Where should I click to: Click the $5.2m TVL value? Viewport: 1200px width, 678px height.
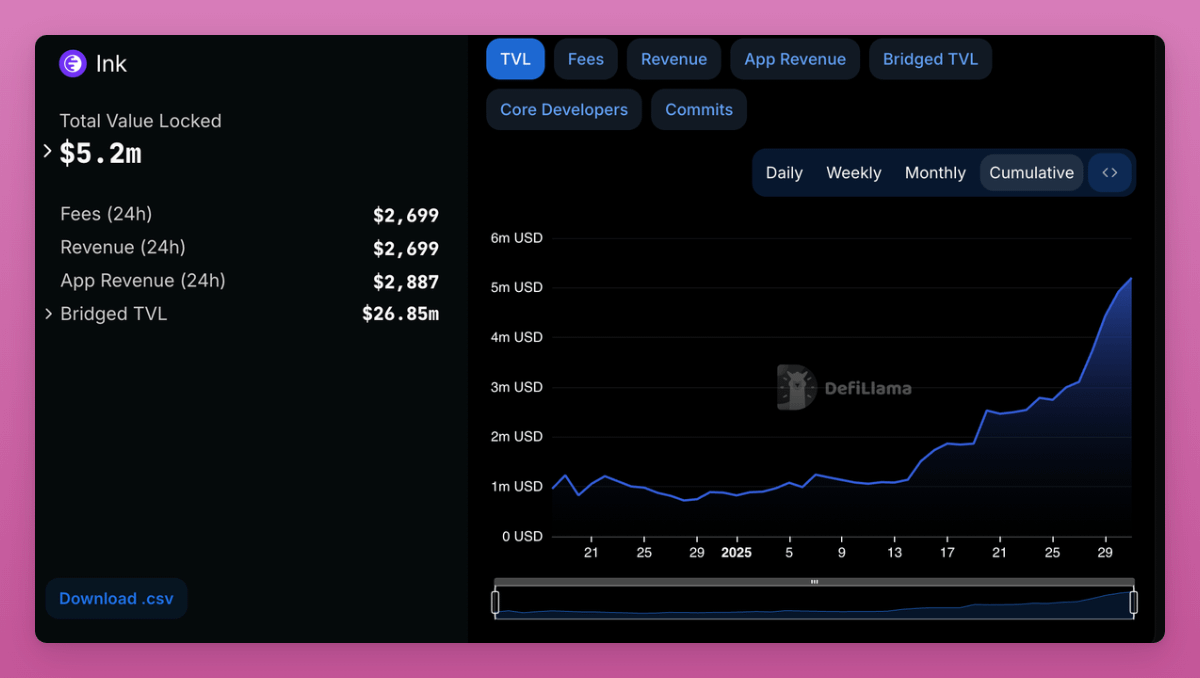click(x=100, y=153)
